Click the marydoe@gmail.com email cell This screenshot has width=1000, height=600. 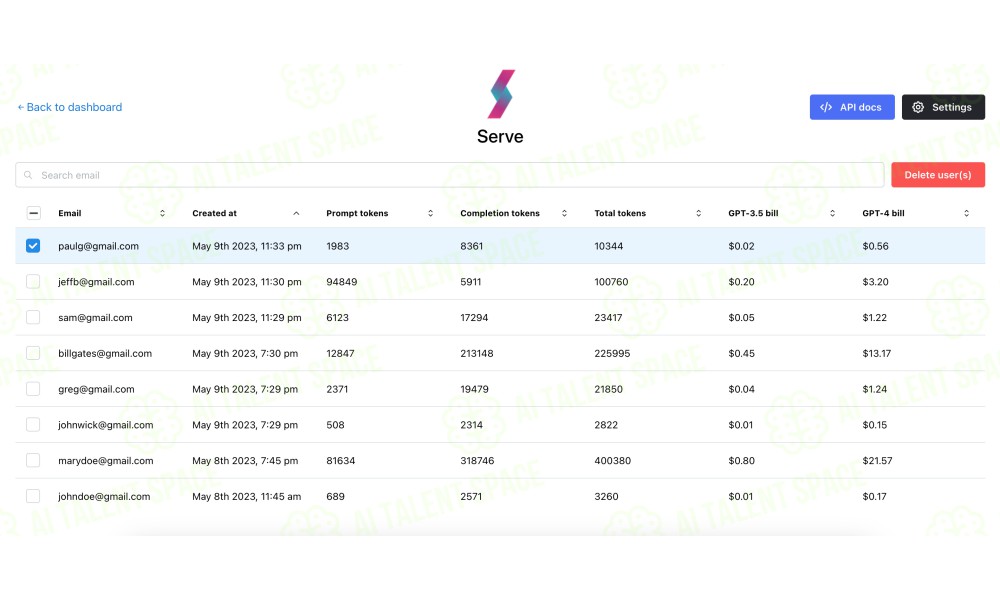point(105,460)
